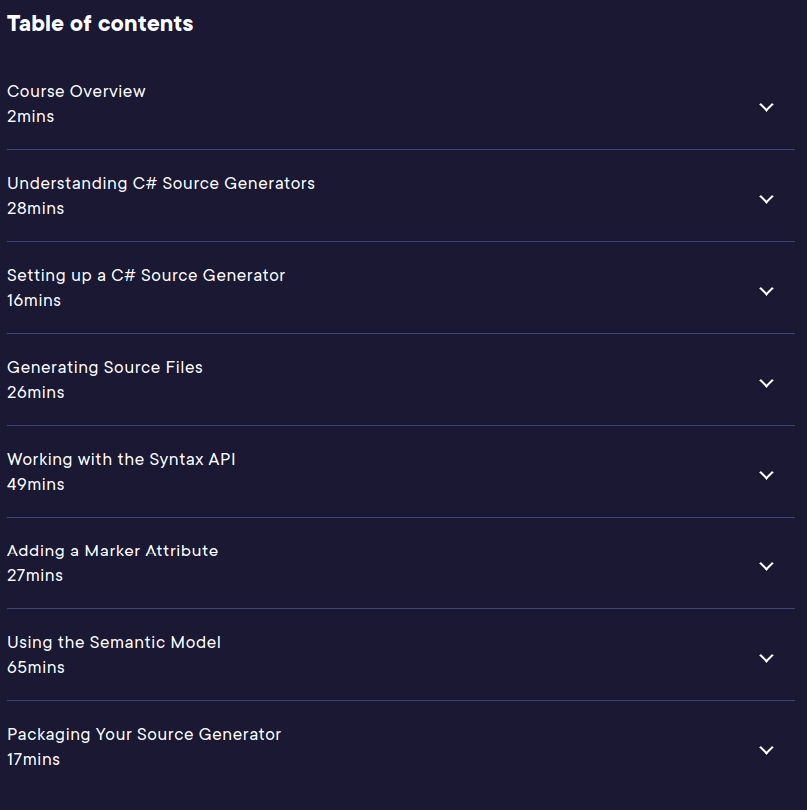807x810 pixels.
Task: Open Generating Source Files section title
Action: point(105,368)
